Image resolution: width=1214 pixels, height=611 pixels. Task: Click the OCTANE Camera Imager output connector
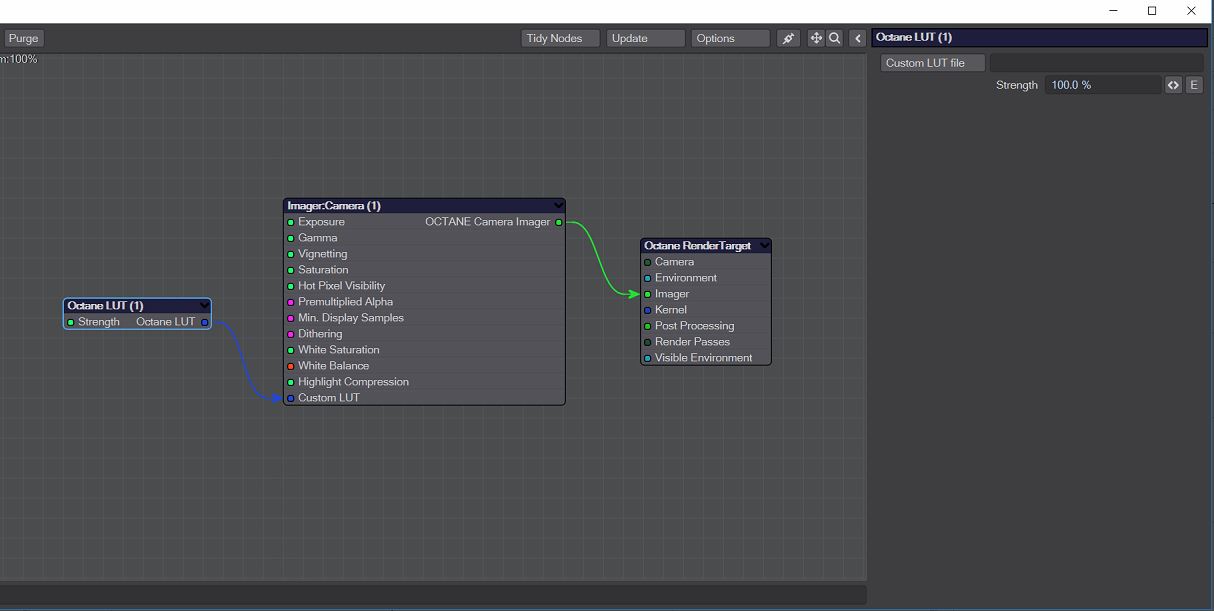point(558,222)
